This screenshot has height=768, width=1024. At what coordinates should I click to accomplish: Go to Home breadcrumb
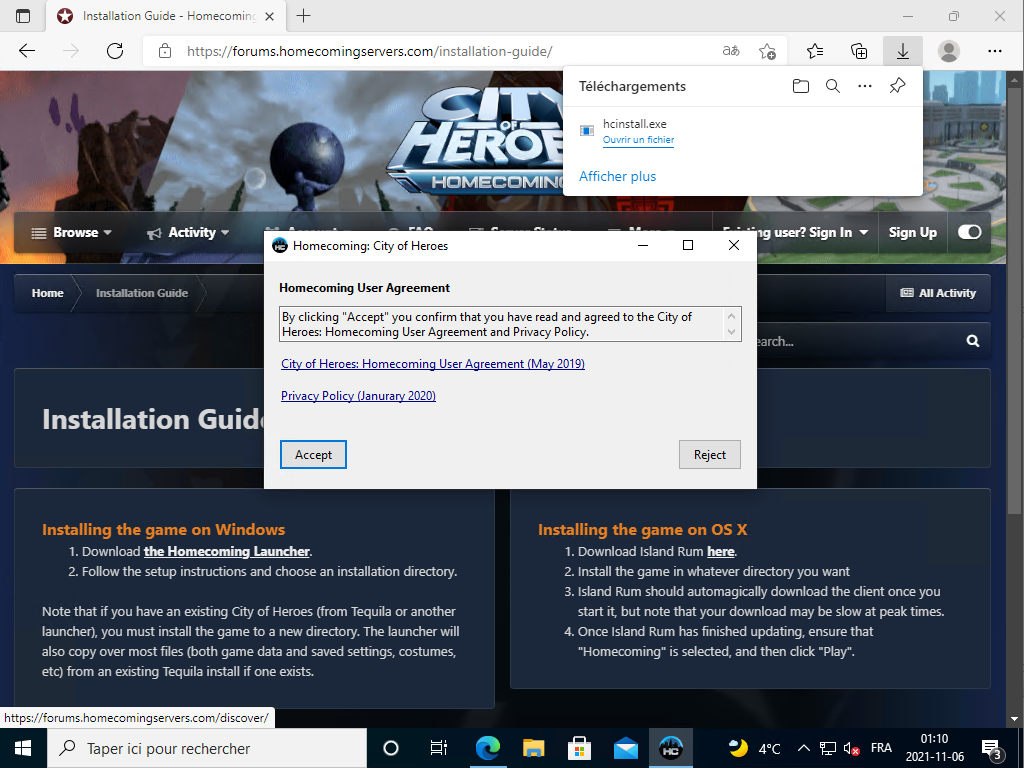click(48, 293)
